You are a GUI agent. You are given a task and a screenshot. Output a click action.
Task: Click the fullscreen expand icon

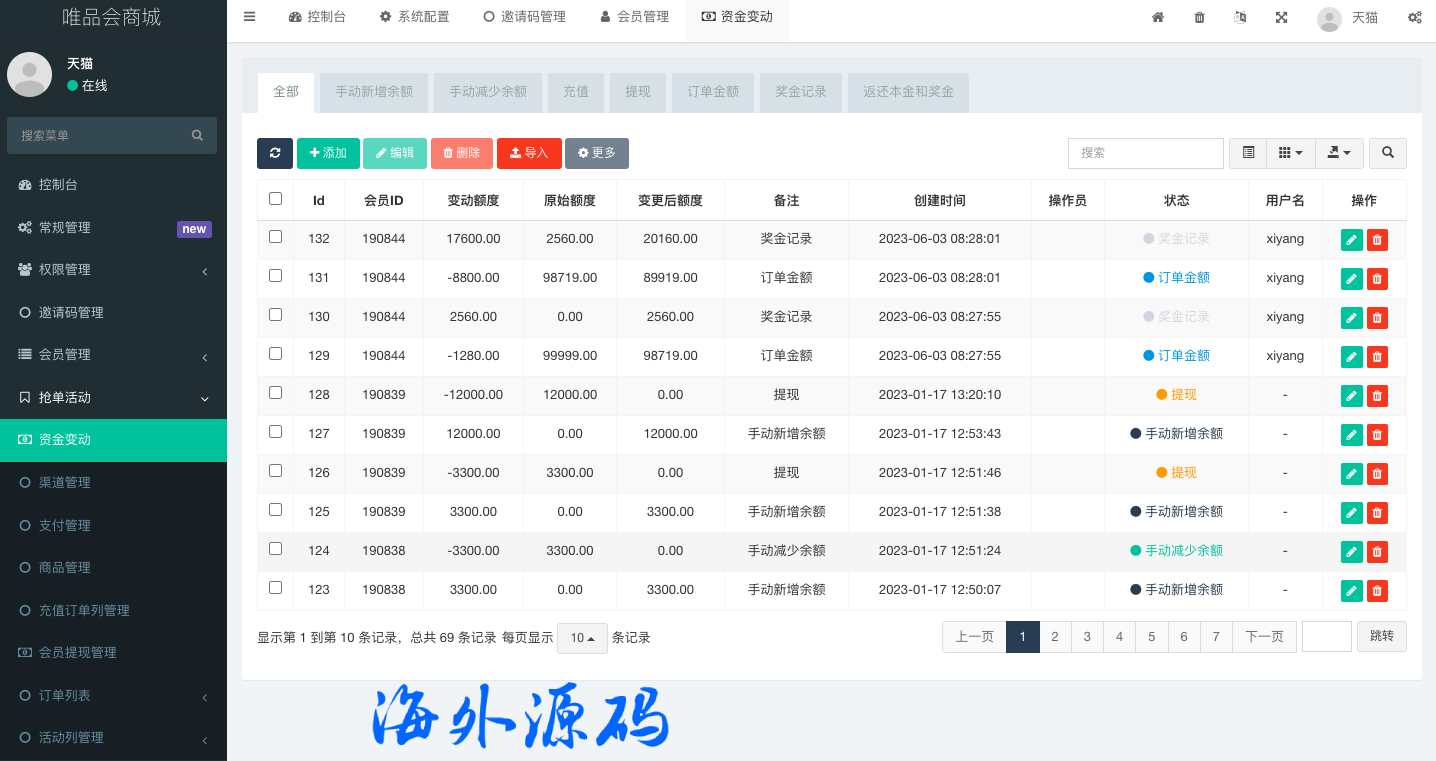click(1281, 17)
